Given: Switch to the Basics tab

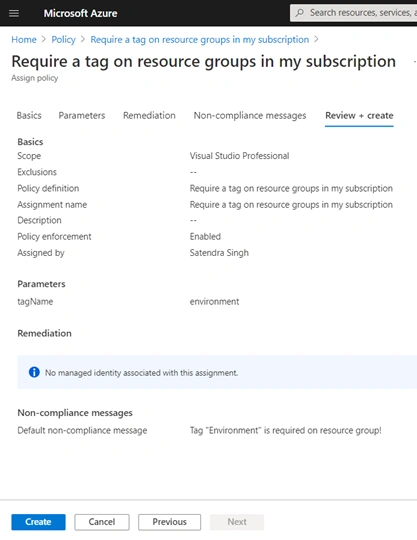Looking at the screenshot, I should tap(29, 115).
